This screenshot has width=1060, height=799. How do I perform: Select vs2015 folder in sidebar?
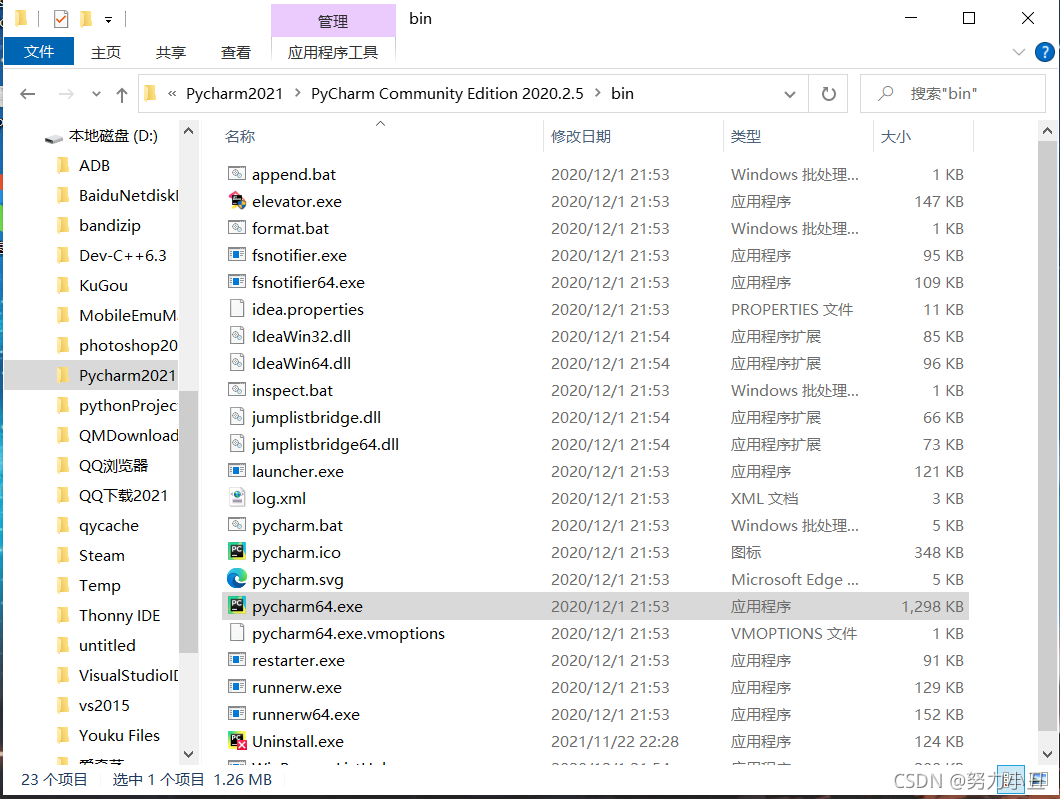104,705
